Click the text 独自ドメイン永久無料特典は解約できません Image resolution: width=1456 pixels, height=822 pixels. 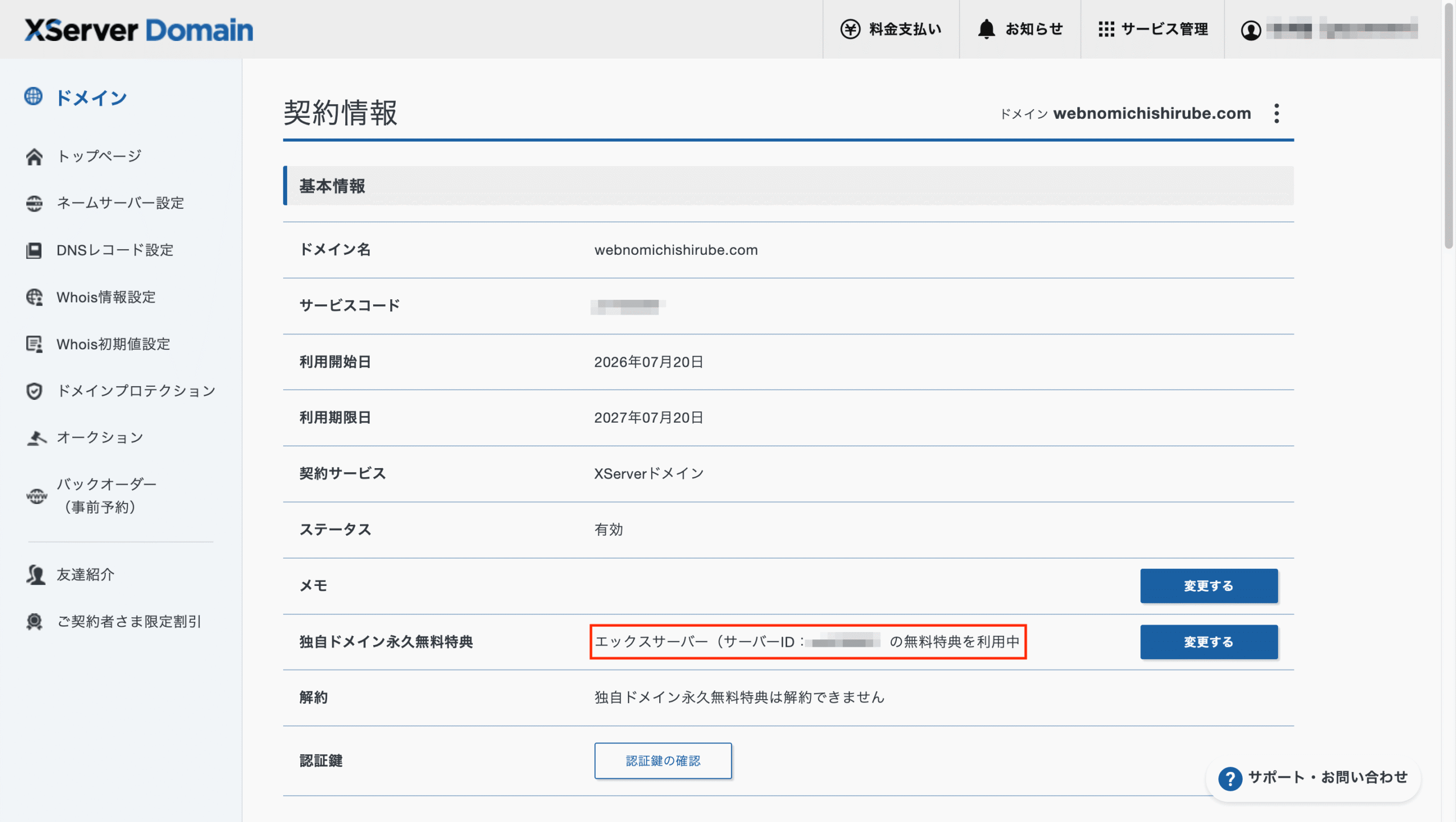point(739,697)
